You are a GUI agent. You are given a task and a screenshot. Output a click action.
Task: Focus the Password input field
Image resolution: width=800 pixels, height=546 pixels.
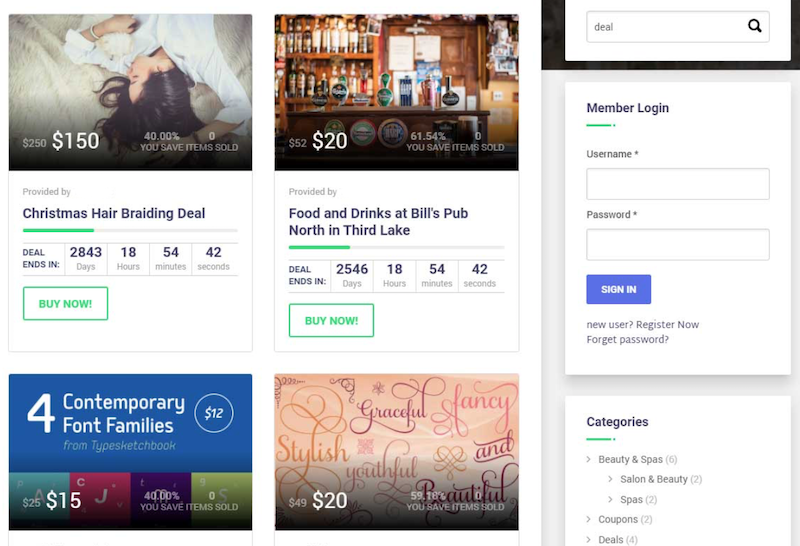click(x=677, y=245)
